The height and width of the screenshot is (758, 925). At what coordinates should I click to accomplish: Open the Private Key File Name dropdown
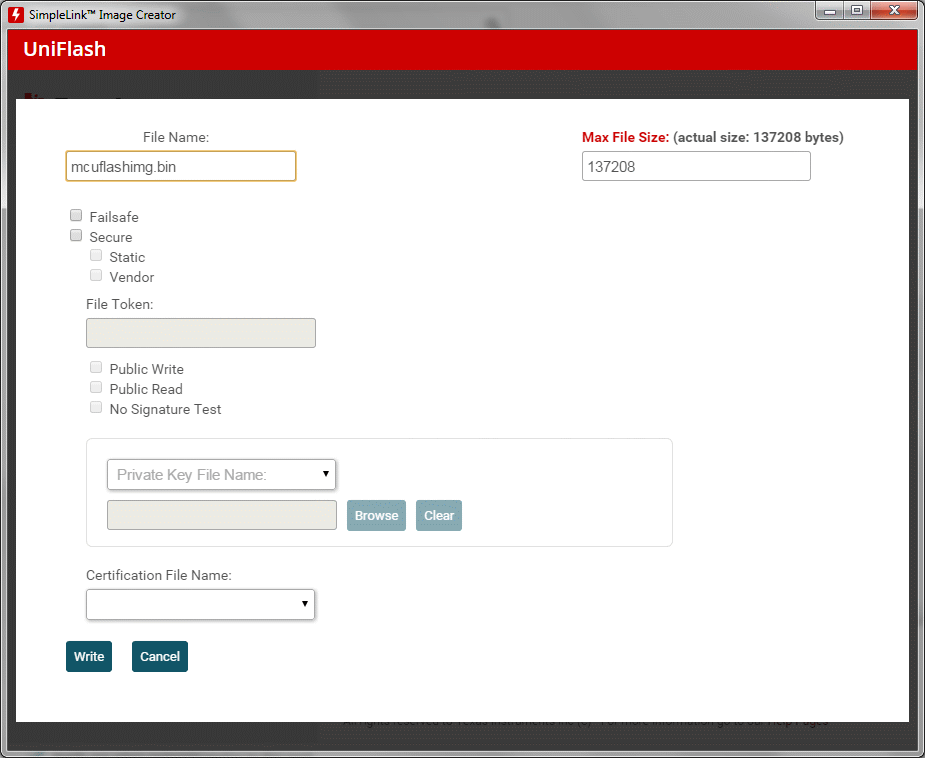[x=221, y=475]
